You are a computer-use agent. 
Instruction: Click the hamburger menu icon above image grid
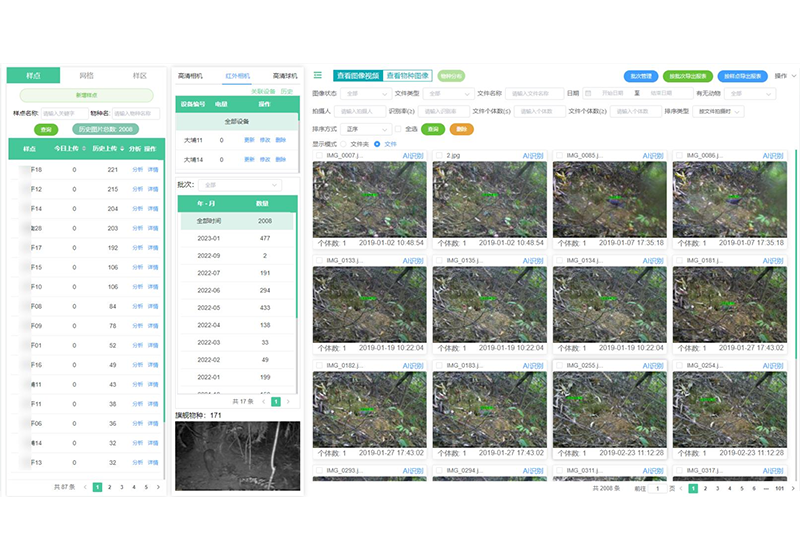(x=318, y=75)
